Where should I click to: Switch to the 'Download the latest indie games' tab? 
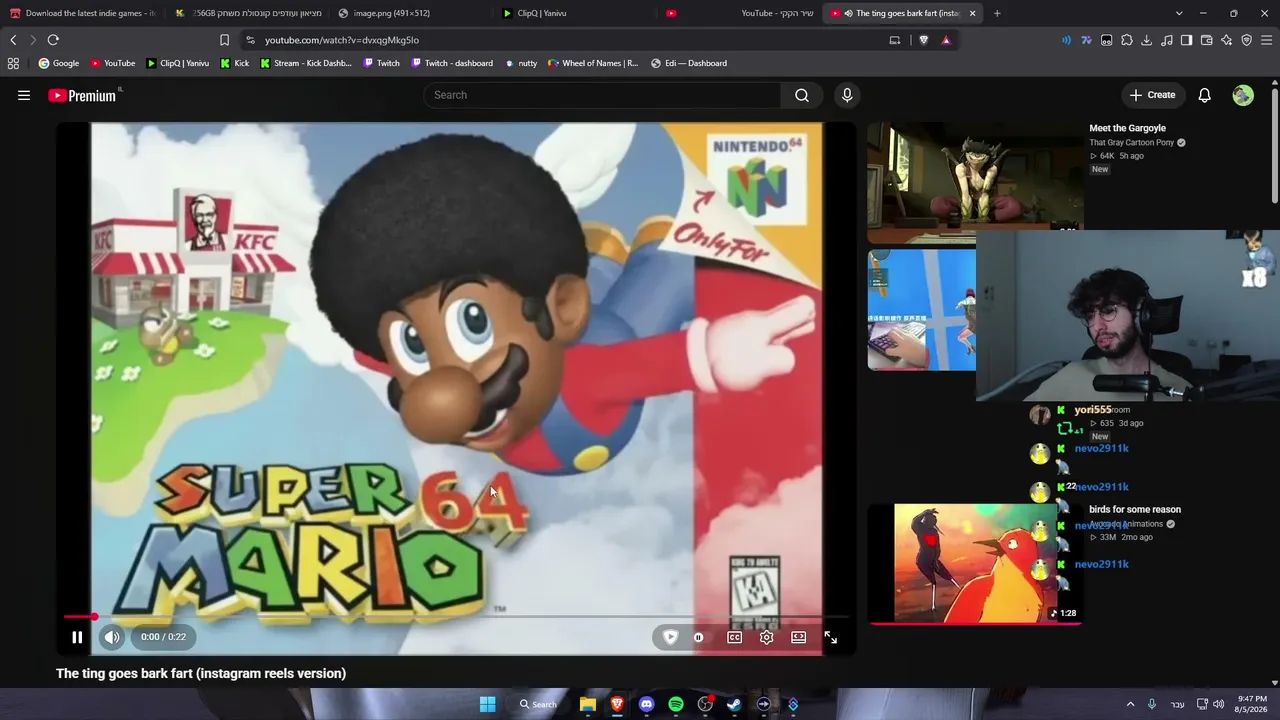82,13
